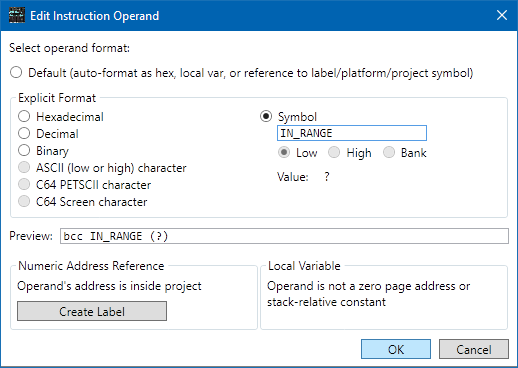Click the 'Explicit Format' group label
Viewport: 518px width, 368px height.
[57, 98]
